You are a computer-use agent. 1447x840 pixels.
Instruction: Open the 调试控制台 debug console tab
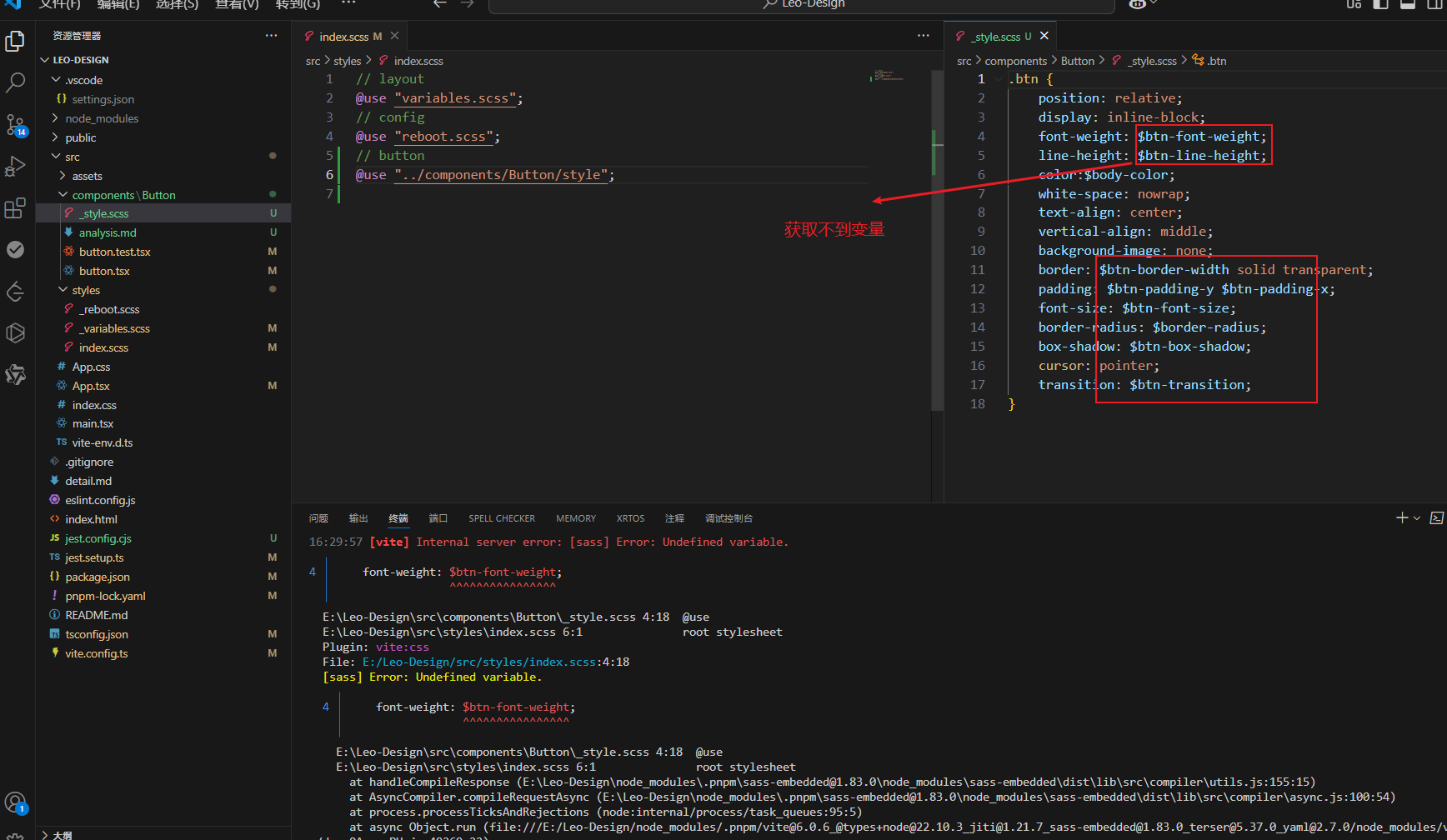[729, 518]
